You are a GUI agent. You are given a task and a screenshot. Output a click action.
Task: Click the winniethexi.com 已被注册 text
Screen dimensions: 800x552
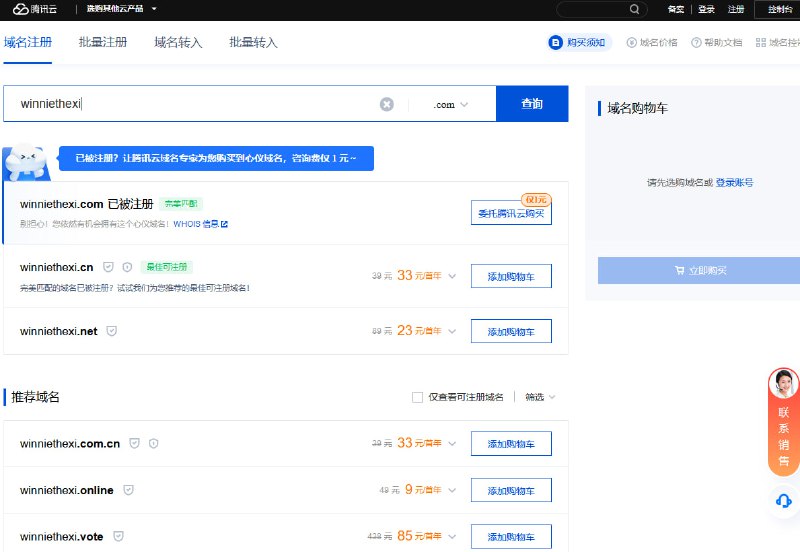(87, 204)
